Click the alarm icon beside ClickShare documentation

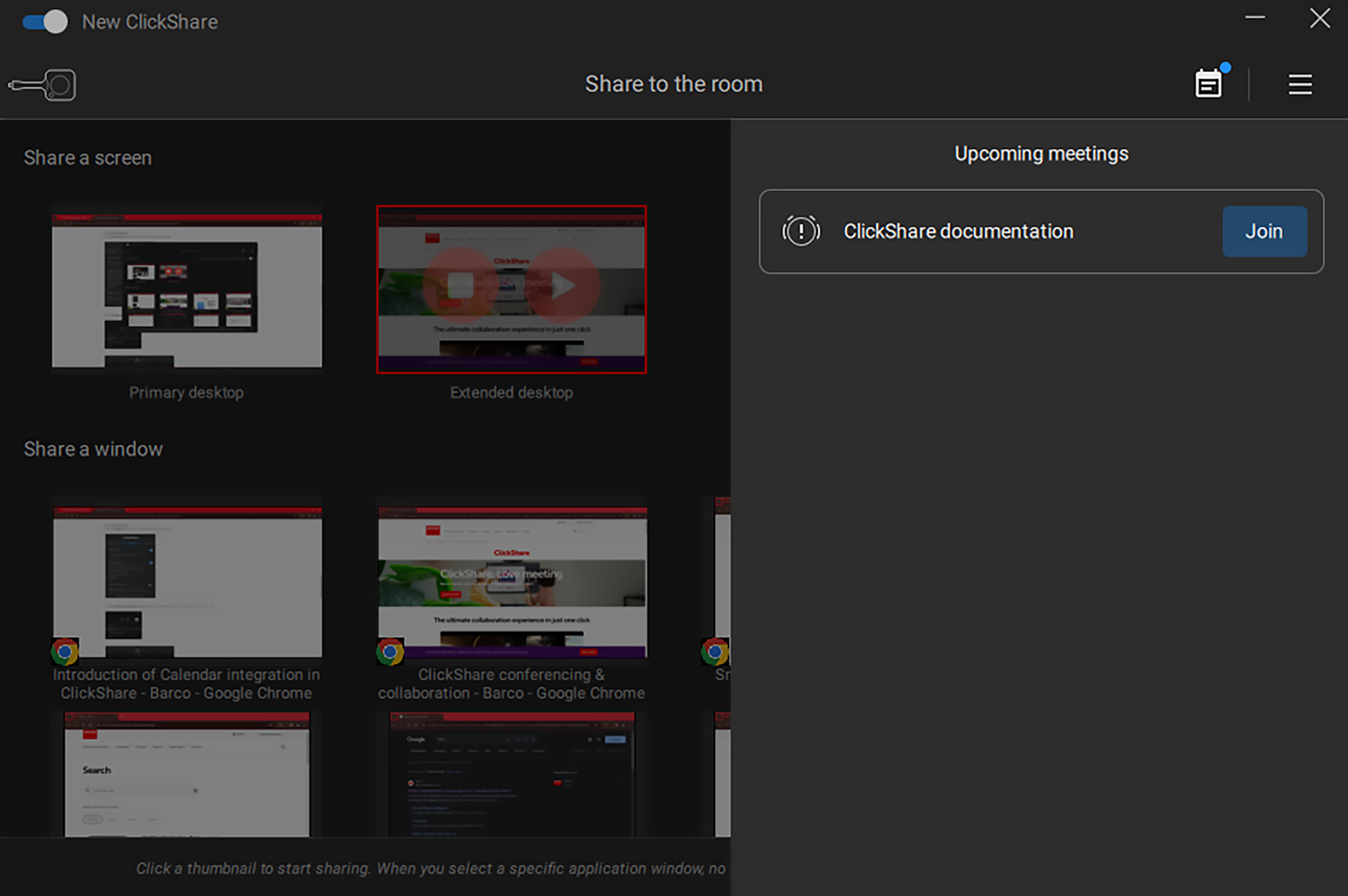click(x=801, y=230)
